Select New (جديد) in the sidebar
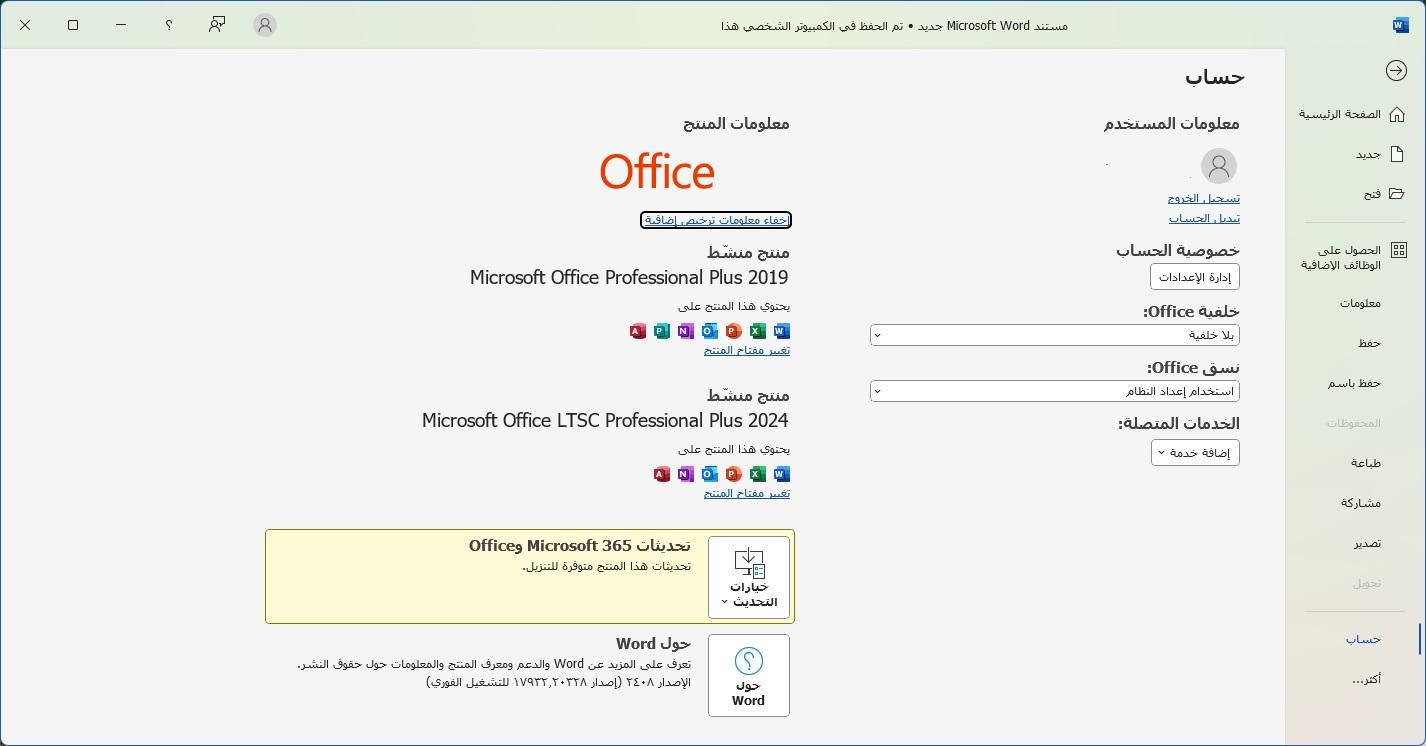Viewport: 1426px width, 746px height. 1368,154
